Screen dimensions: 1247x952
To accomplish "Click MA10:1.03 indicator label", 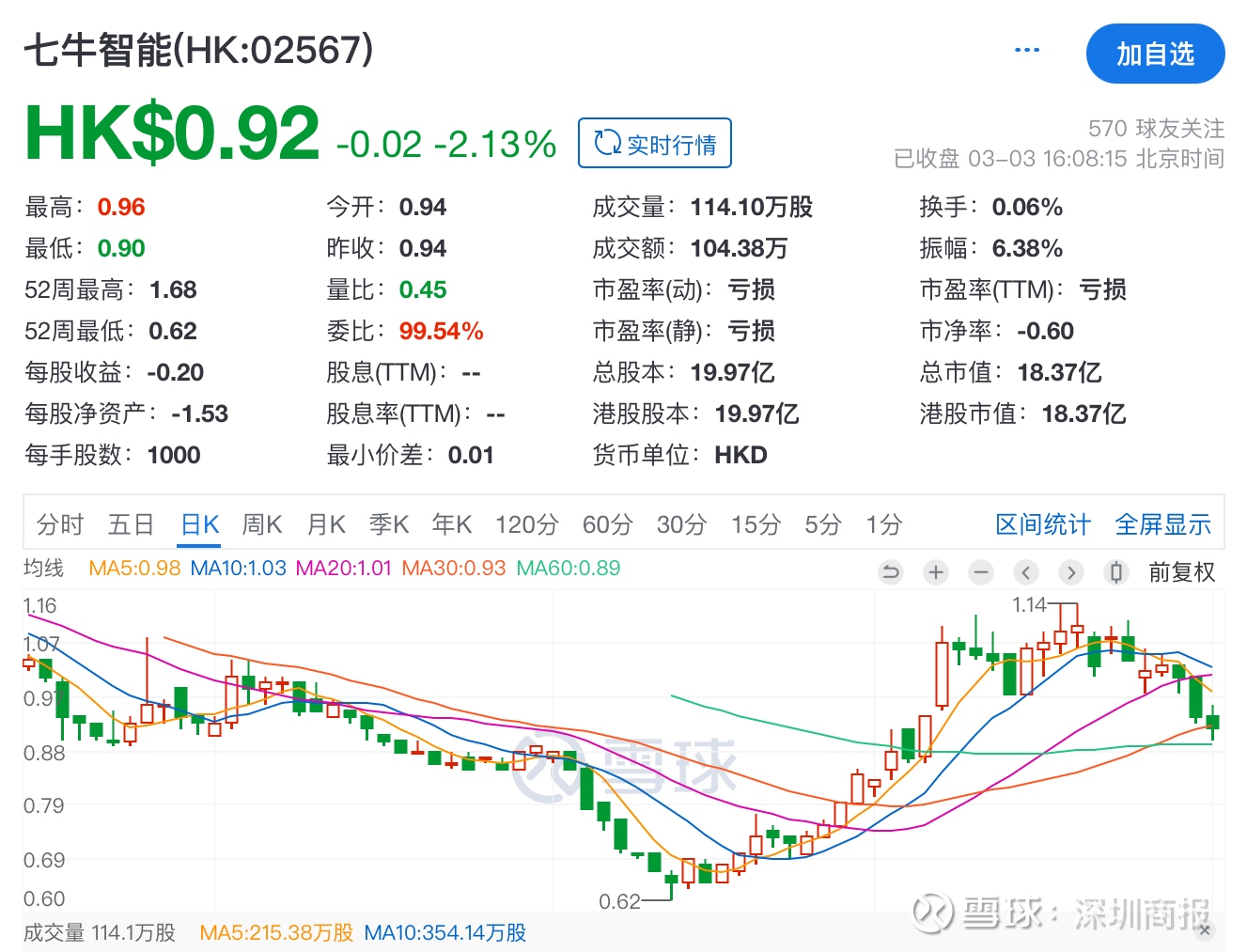I will tap(238, 568).
